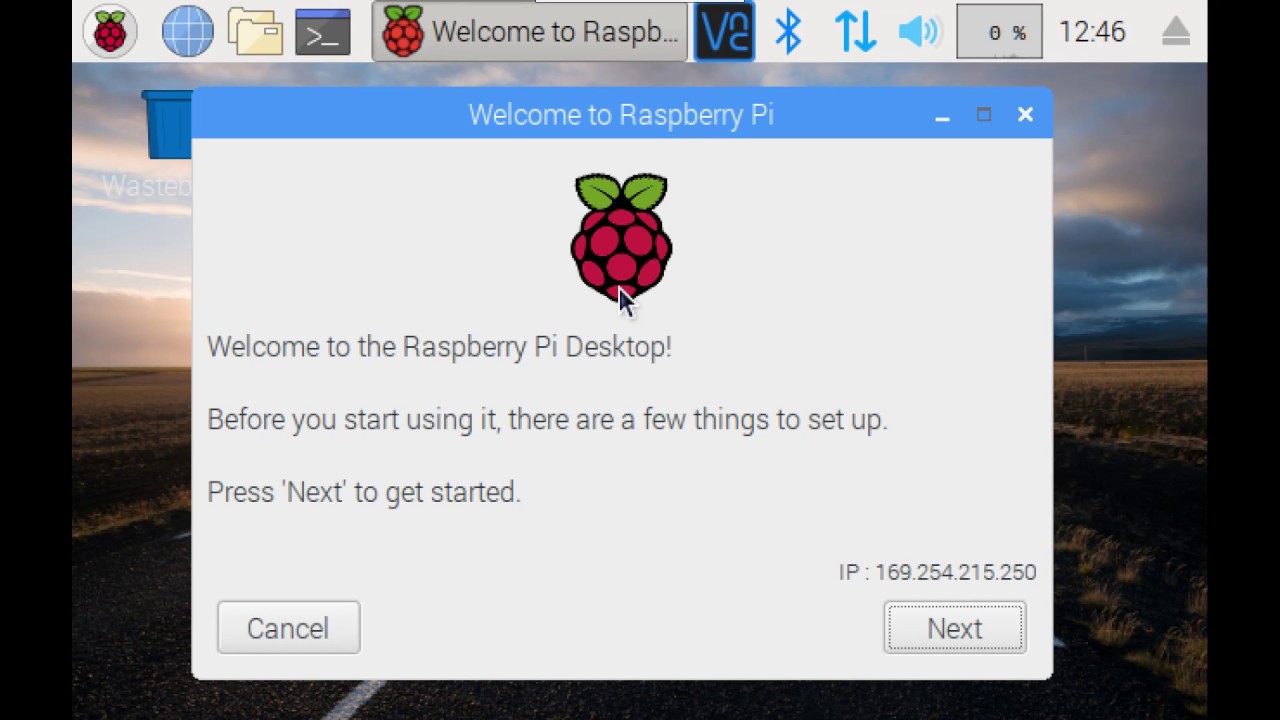Click the Raspberry Pi logo in the dialog
This screenshot has width=1280, height=720.
[621, 237]
